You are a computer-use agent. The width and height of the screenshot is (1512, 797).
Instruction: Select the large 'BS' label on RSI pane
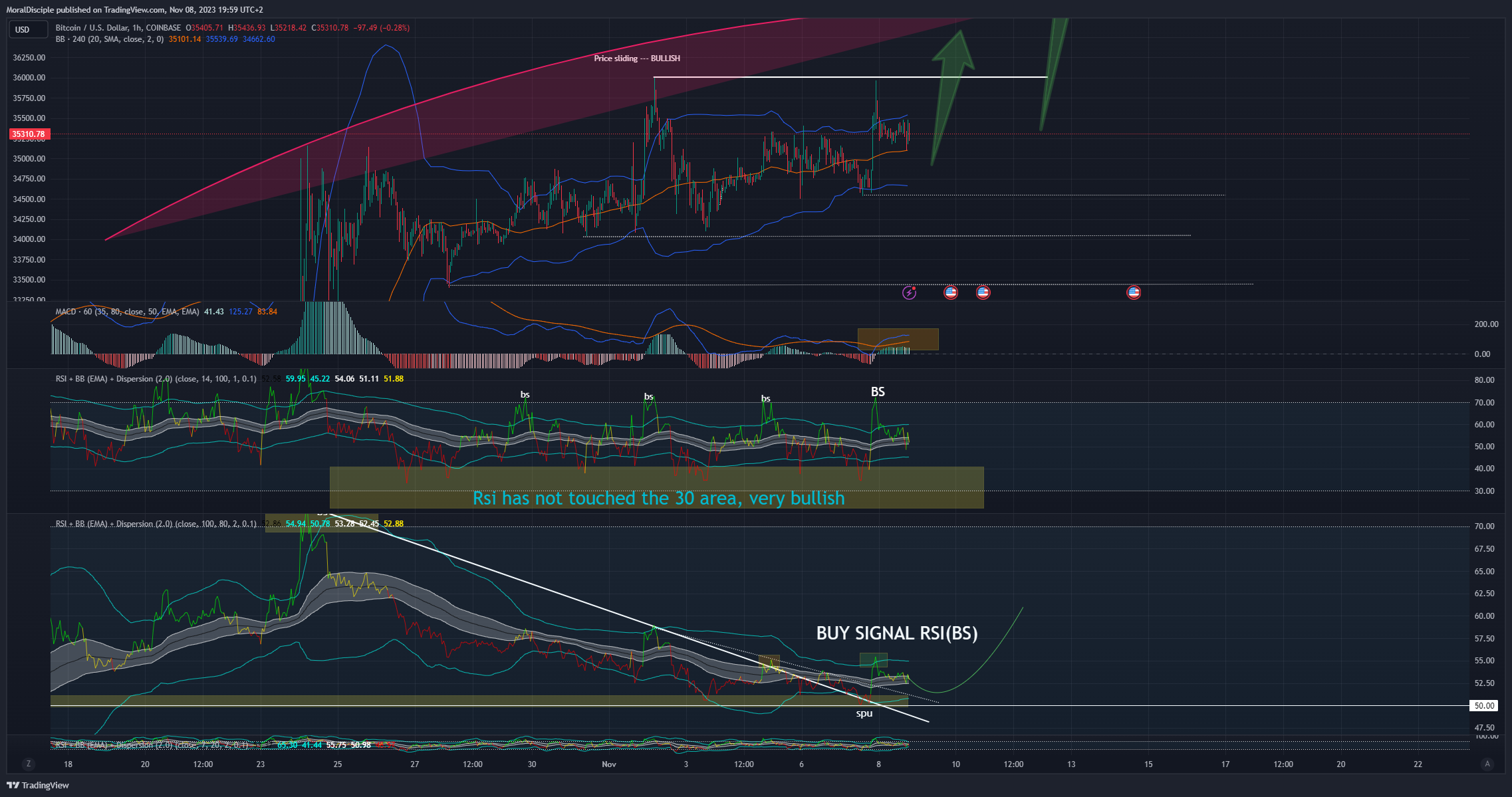878,392
